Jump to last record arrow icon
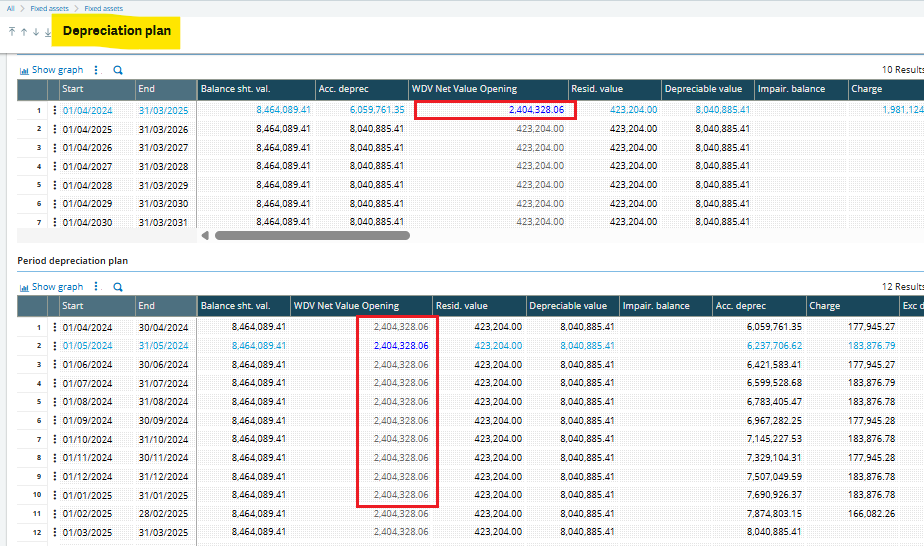This screenshot has width=924, height=546. [x=47, y=32]
